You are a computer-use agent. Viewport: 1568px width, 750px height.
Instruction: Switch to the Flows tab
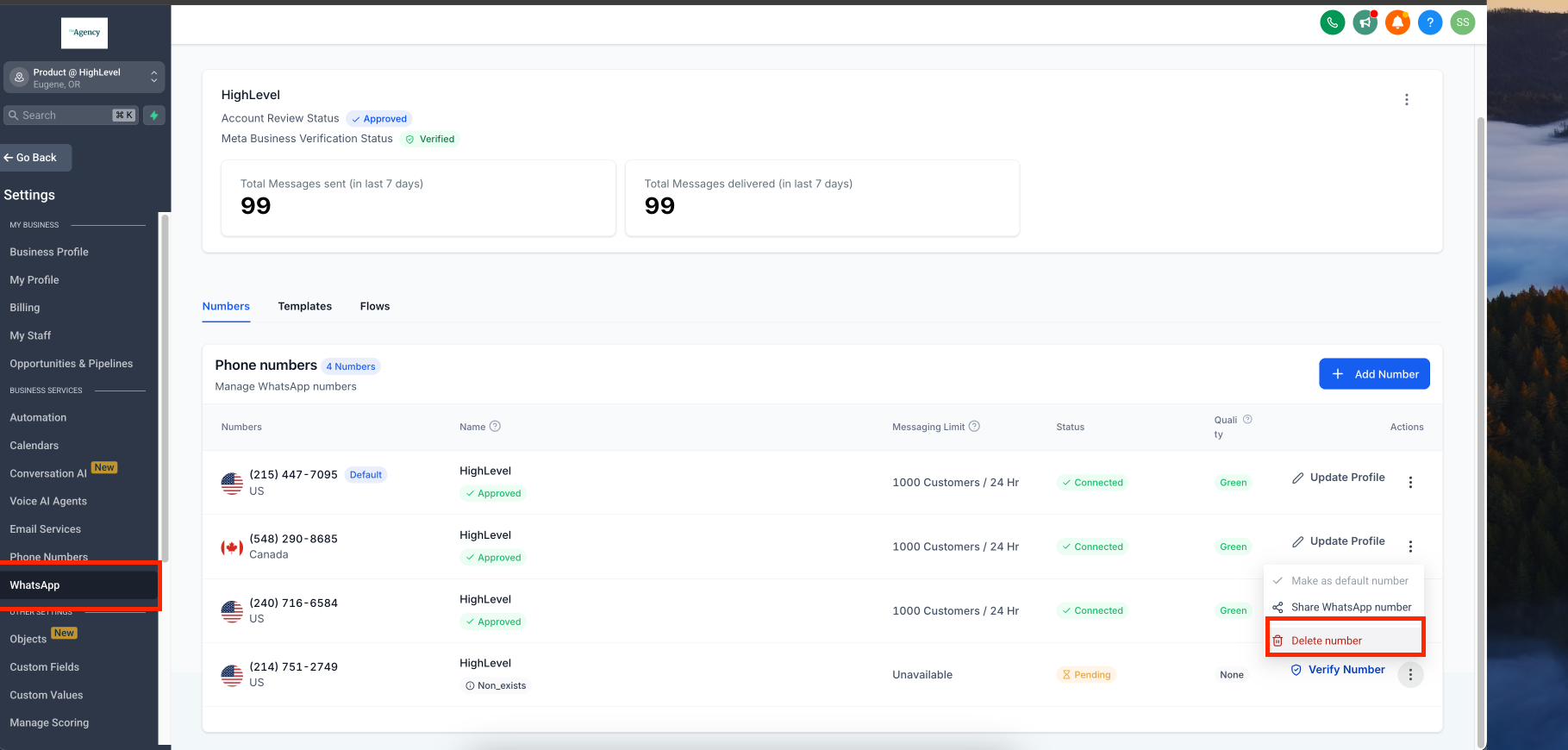375,306
